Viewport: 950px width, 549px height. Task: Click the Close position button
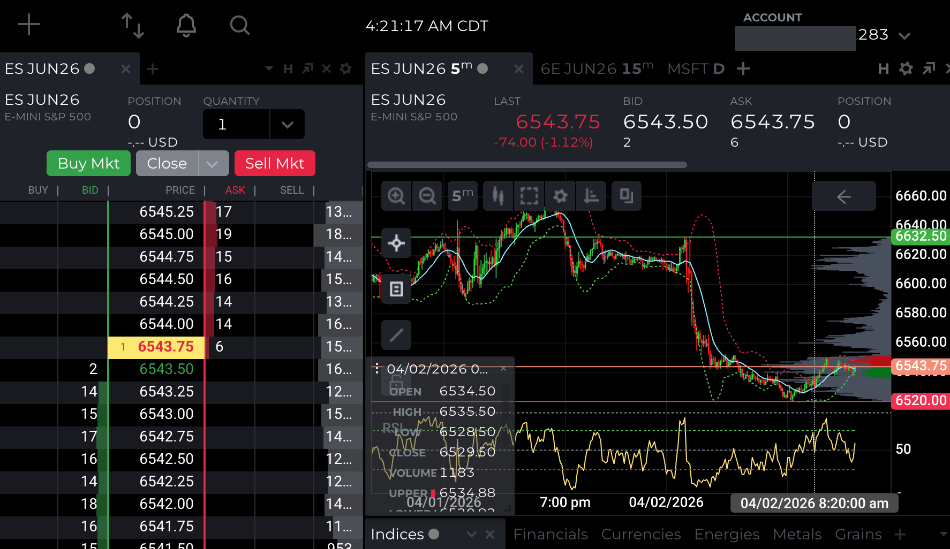tap(167, 164)
